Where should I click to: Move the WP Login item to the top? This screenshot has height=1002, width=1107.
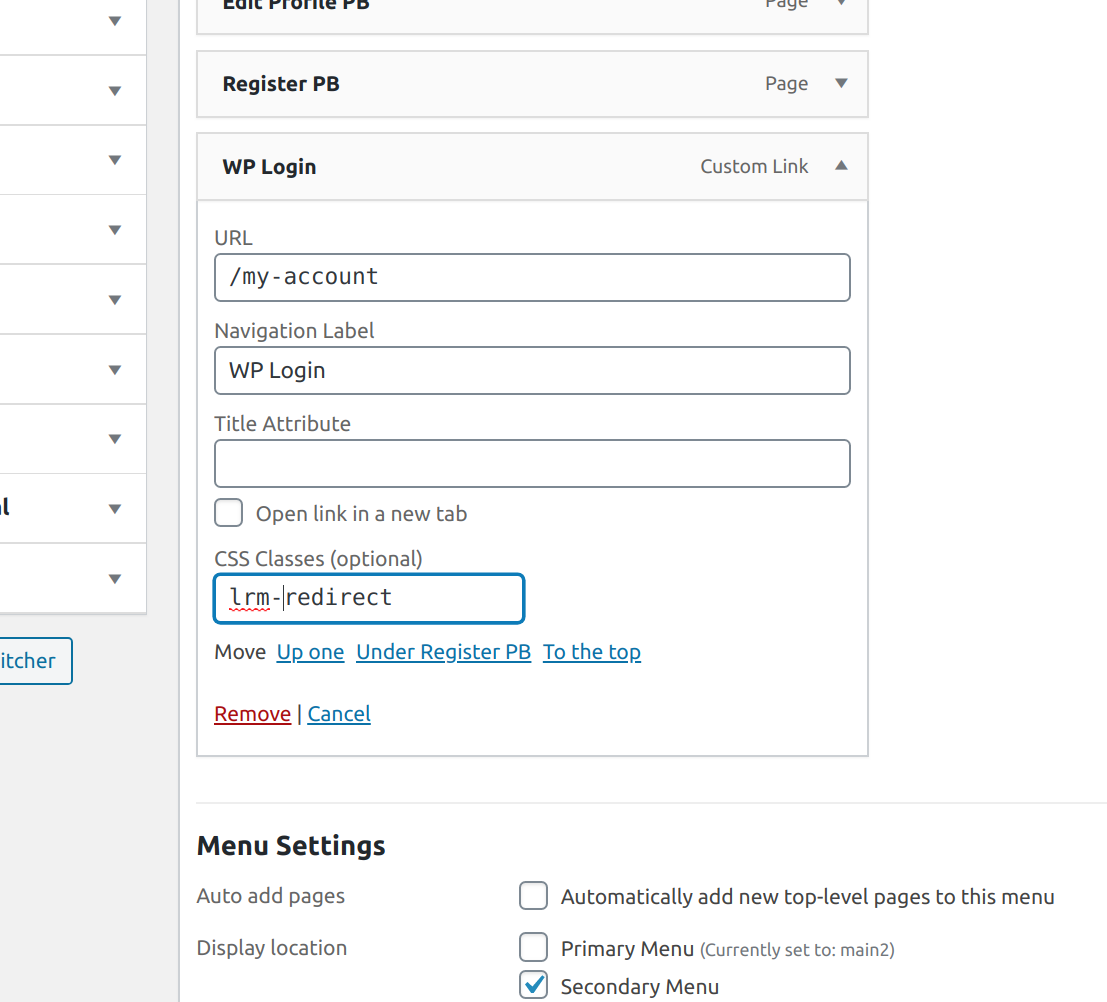pos(592,652)
